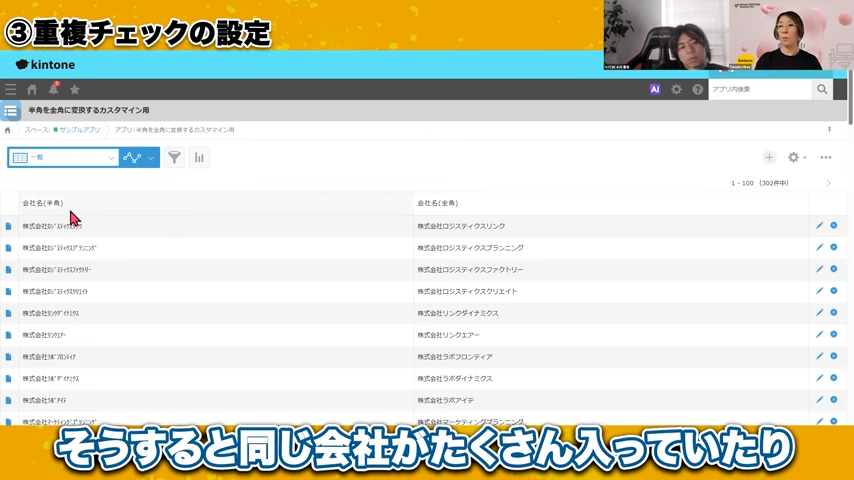The height and width of the screenshot is (480, 854).
Task: Click breadcrumb home icon
Action: (8, 130)
